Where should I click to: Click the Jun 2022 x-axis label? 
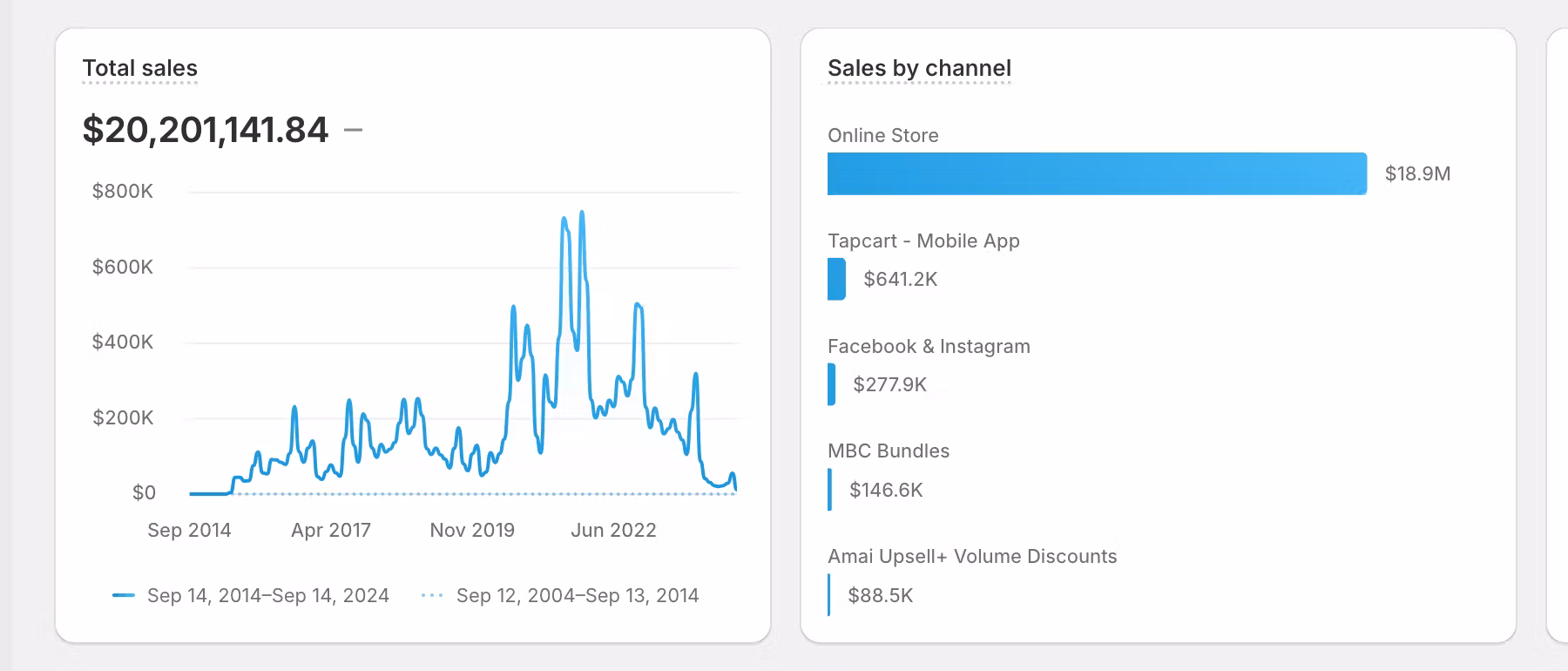(x=613, y=531)
